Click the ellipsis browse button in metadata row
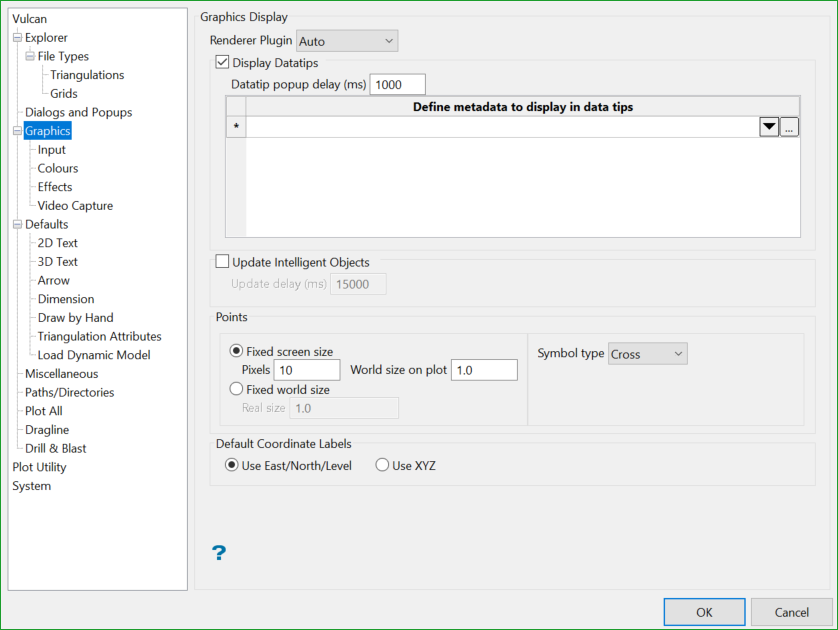 point(789,127)
